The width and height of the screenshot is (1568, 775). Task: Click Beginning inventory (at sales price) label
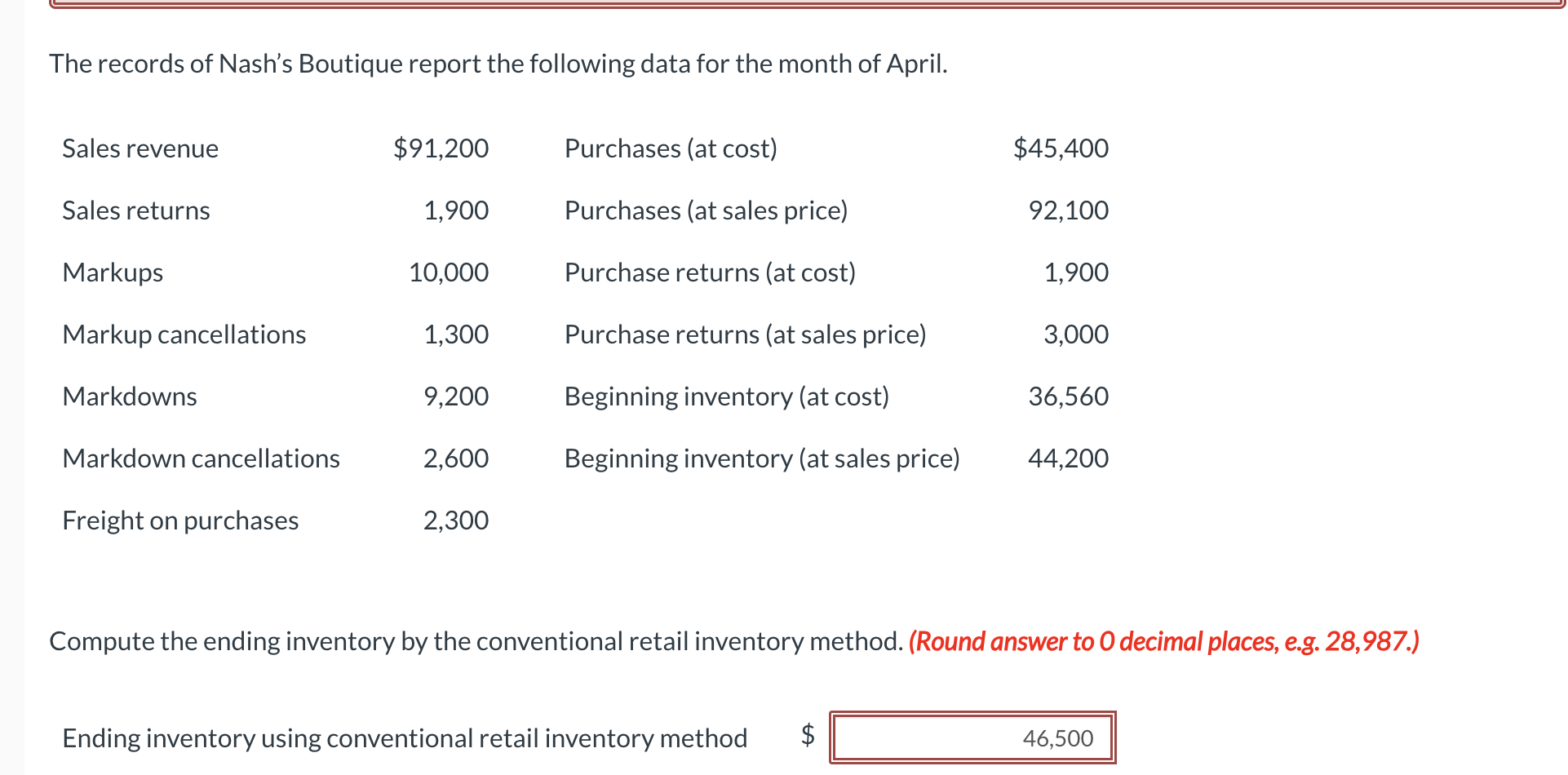(761, 458)
